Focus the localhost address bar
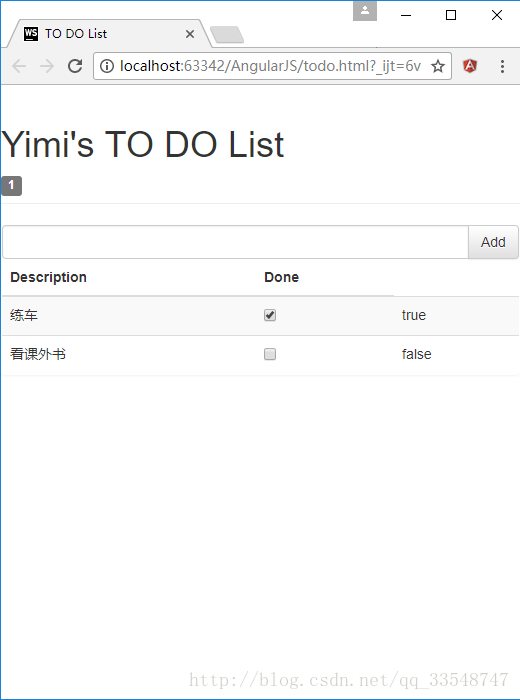520x700 pixels. point(270,66)
